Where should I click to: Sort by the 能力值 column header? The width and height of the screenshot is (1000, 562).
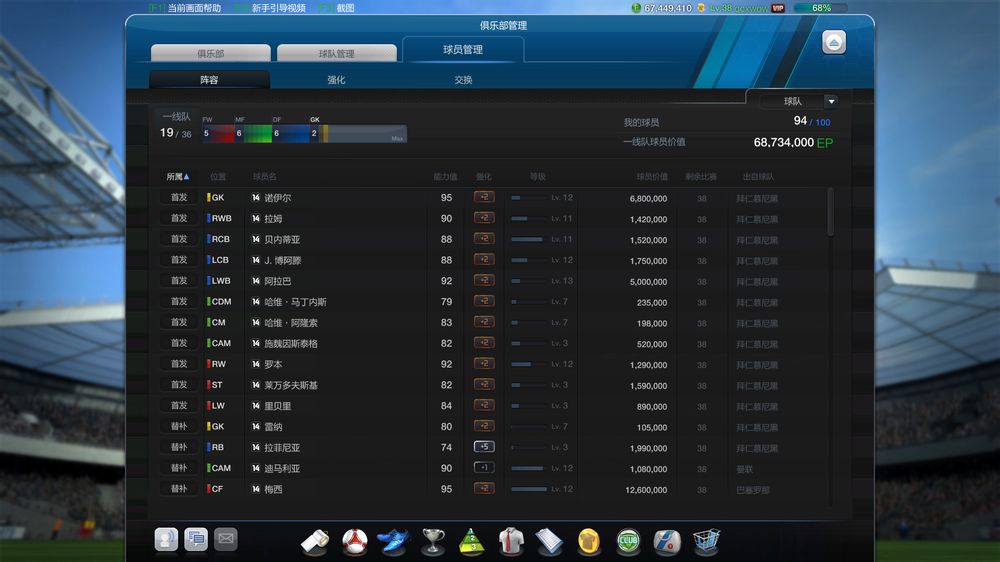[445, 177]
